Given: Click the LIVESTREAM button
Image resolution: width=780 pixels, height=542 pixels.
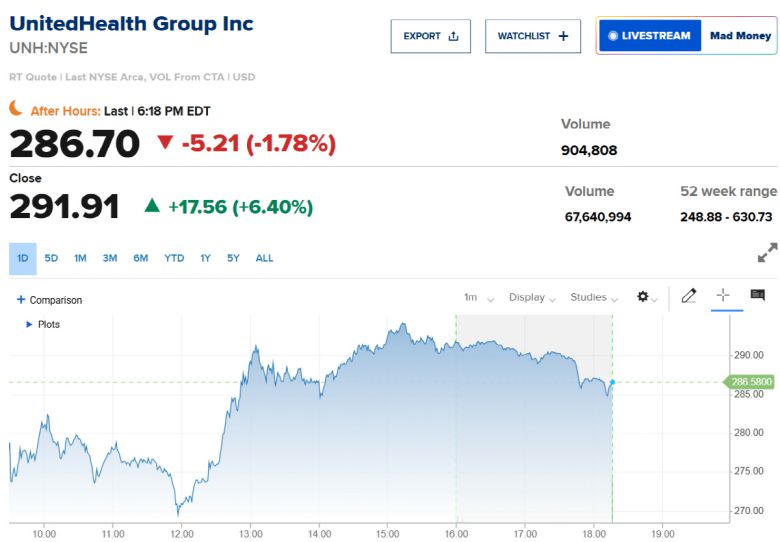Looking at the screenshot, I should click(x=649, y=36).
